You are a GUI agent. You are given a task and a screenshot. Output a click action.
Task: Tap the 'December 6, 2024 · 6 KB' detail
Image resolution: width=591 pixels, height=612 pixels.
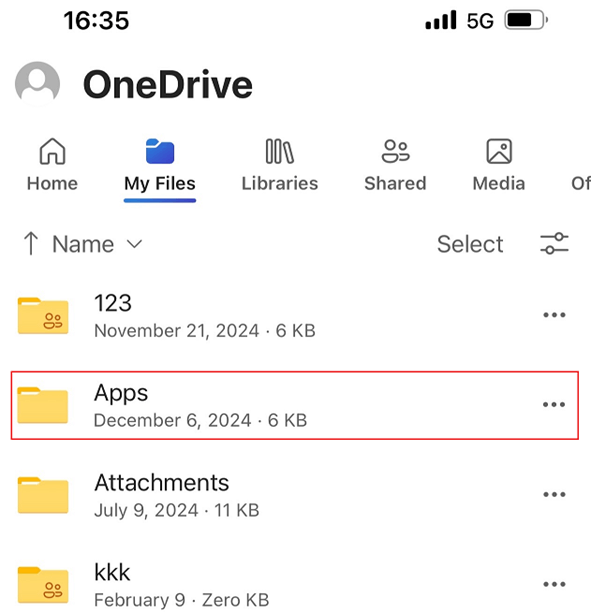tap(201, 421)
